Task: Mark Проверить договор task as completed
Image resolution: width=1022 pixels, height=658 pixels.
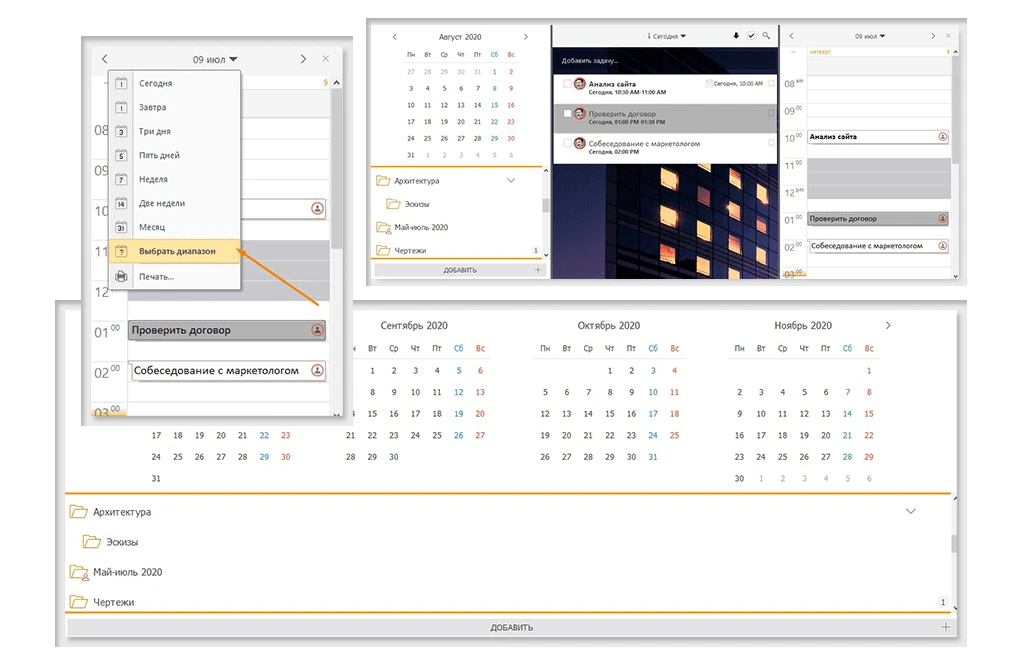Action: coord(567,114)
